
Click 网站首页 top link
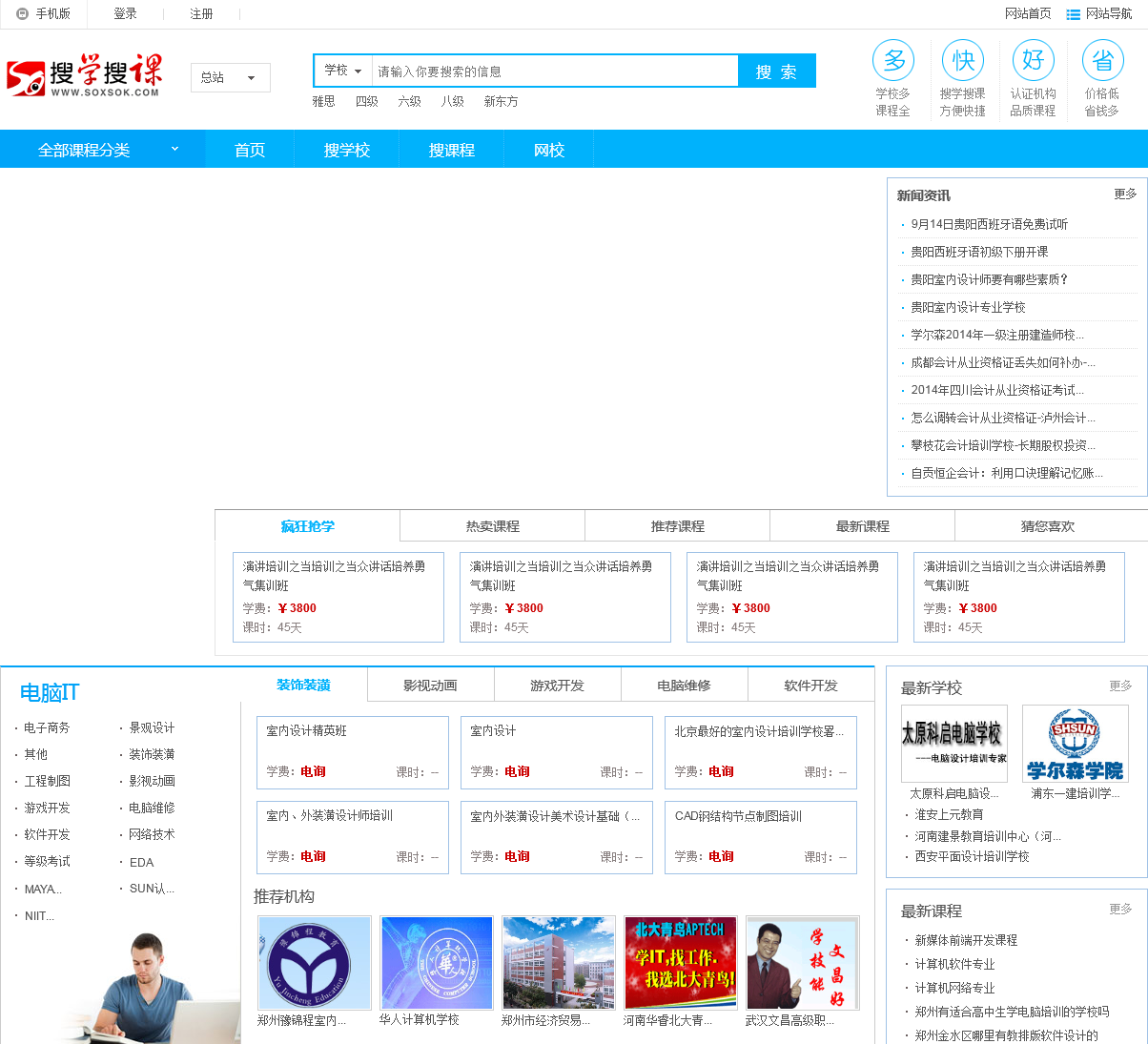click(x=1028, y=13)
